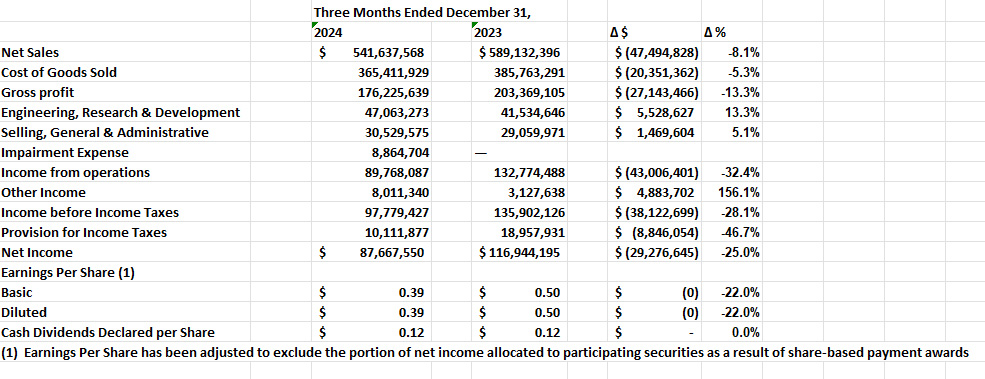The width and height of the screenshot is (985, 379).
Task: Click Gross profit 2024 value 176,225,639
Action: [393, 92]
